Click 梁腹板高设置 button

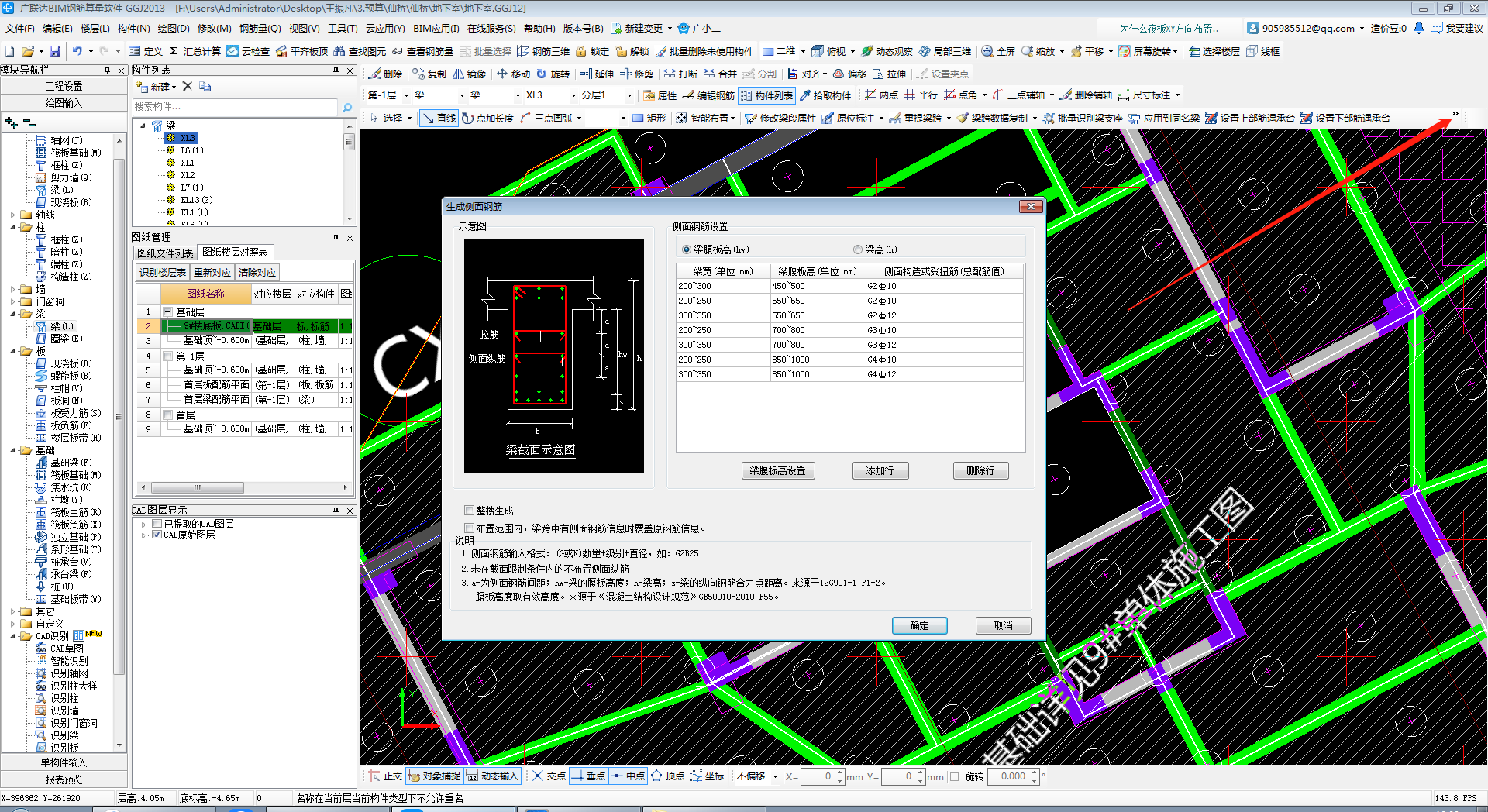tap(777, 471)
